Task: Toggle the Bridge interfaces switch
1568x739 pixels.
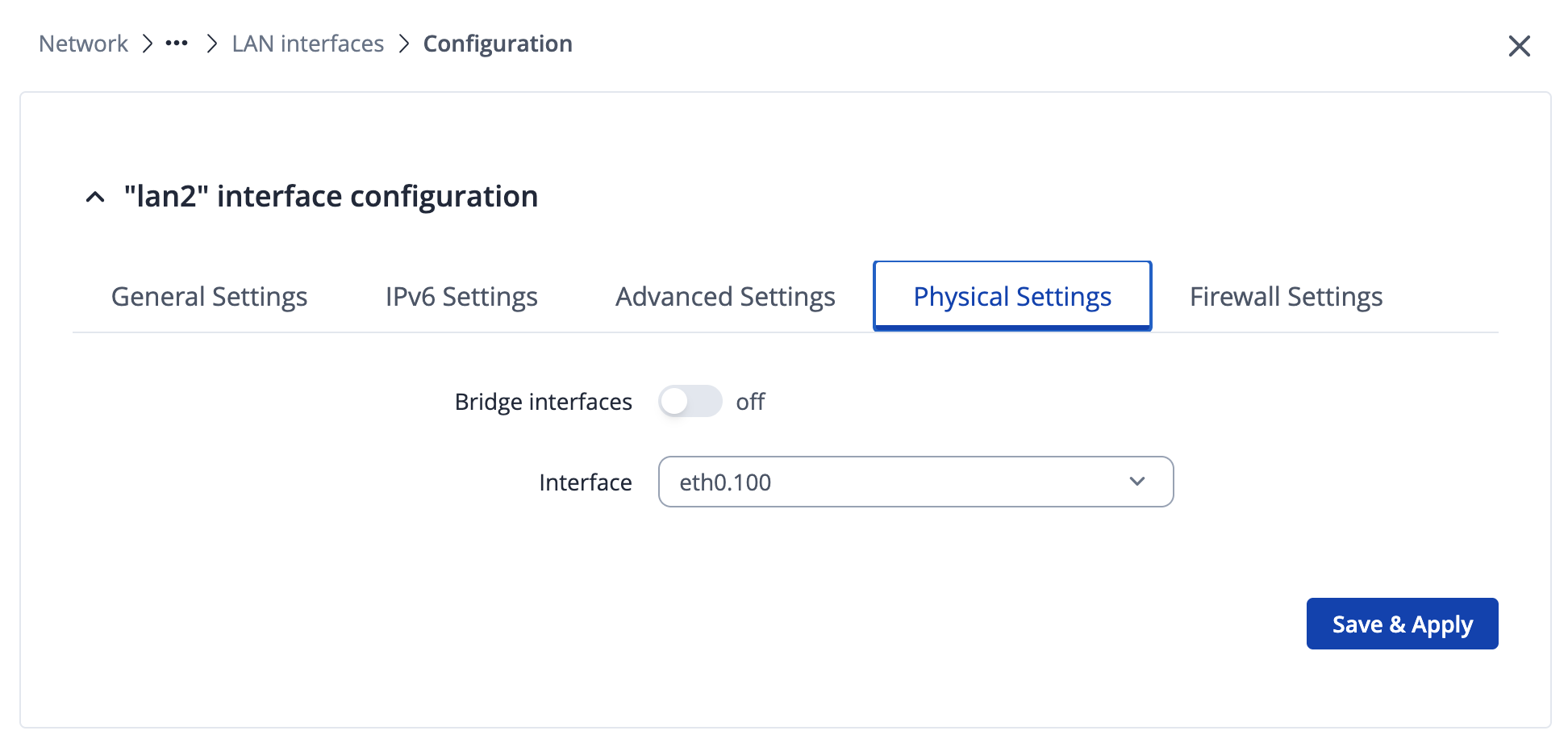Action: point(690,401)
